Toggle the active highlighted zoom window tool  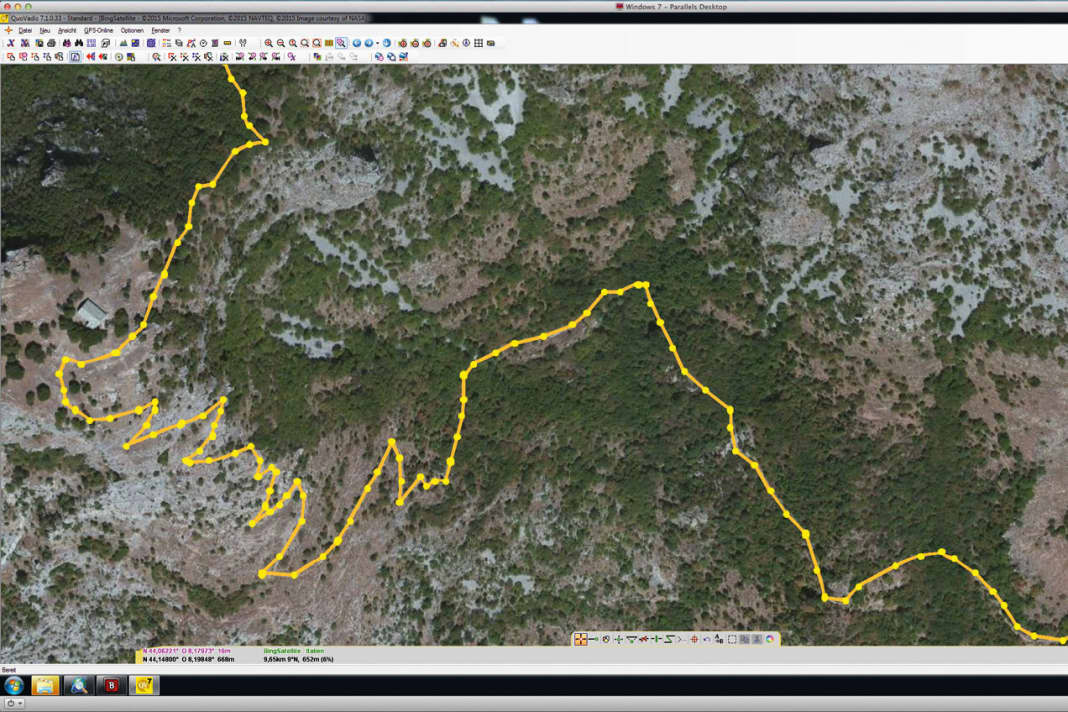click(341, 43)
